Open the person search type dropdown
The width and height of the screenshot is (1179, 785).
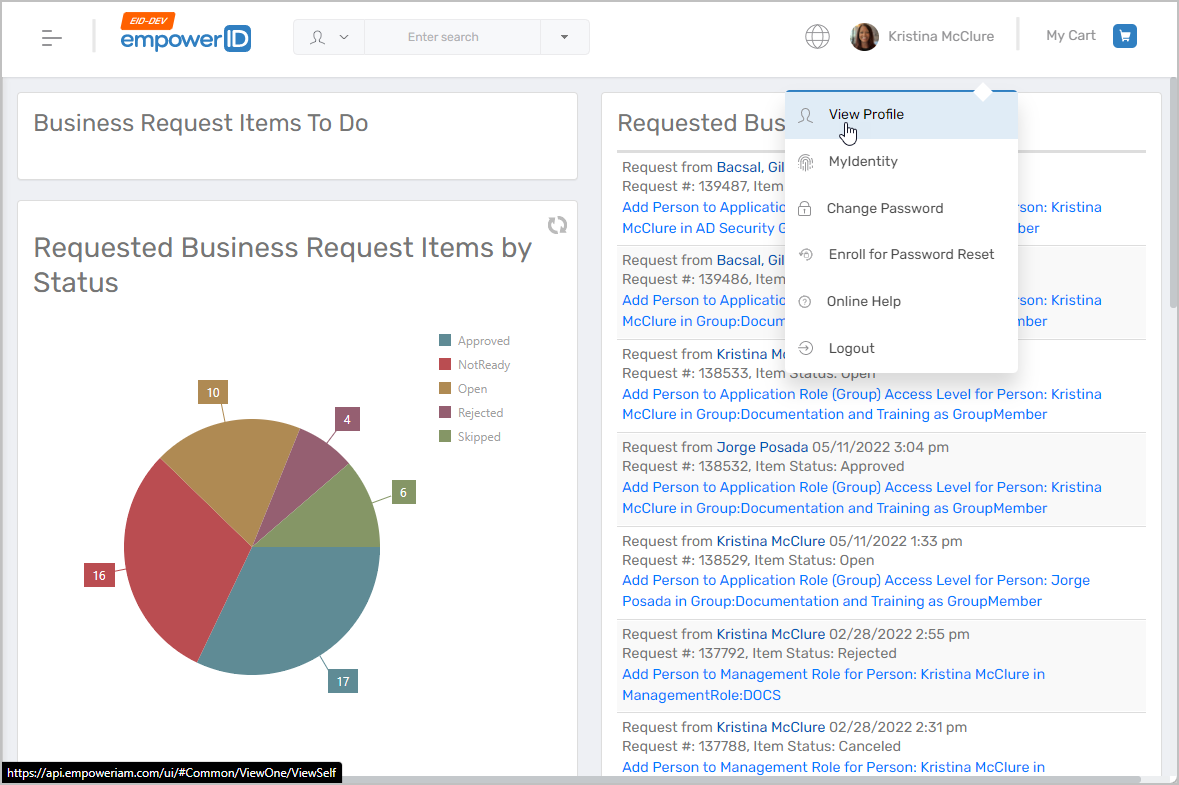point(329,37)
